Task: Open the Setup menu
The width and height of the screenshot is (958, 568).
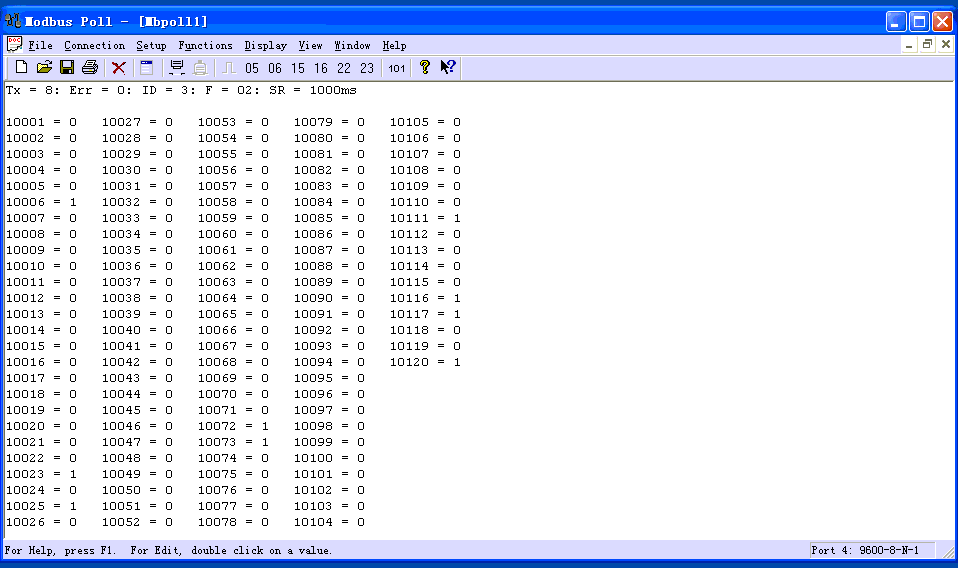Action: [x=151, y=45]
